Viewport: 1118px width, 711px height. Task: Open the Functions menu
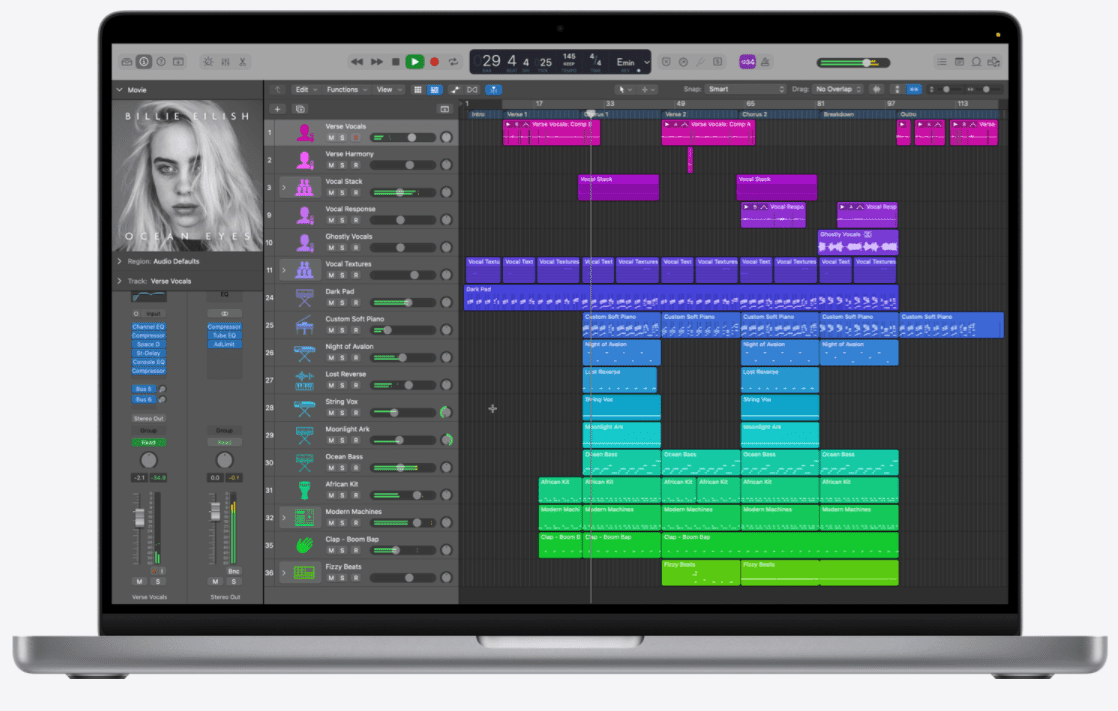click(x=345, y=89)
